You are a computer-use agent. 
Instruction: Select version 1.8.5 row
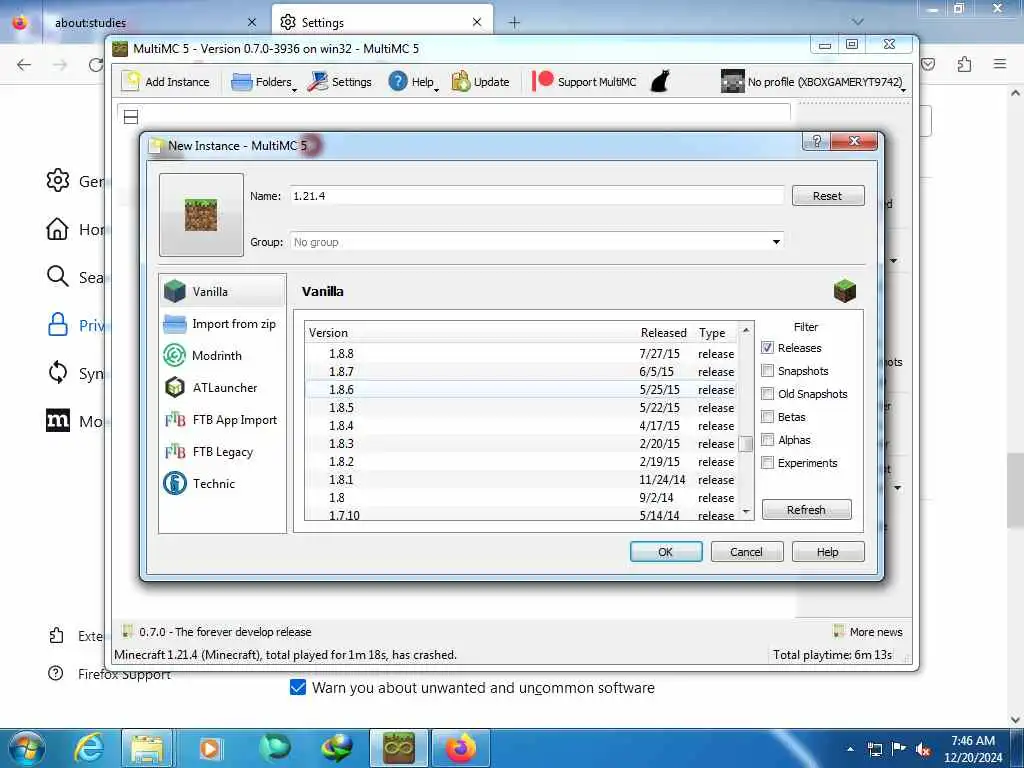click(521, 408)
